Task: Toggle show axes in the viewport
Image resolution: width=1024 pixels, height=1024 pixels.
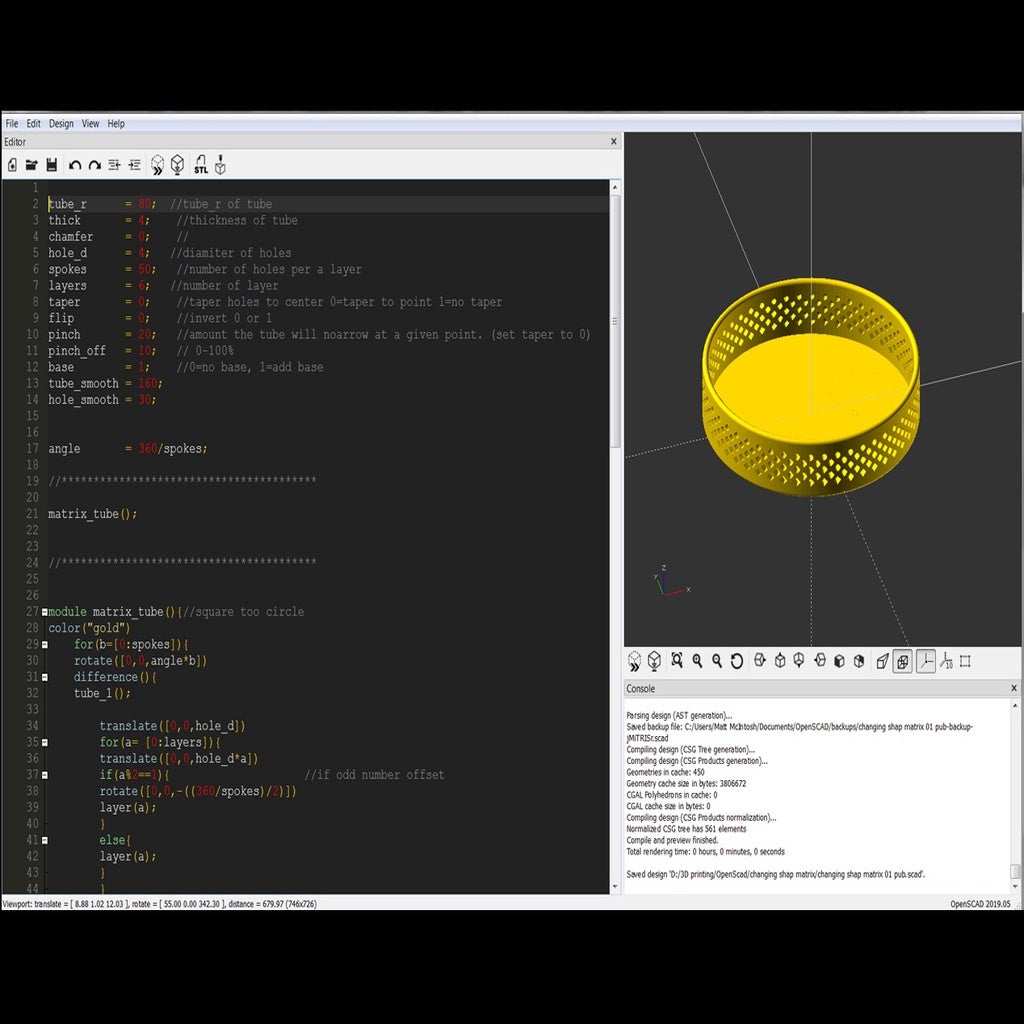Action: [x=926, y=661]
